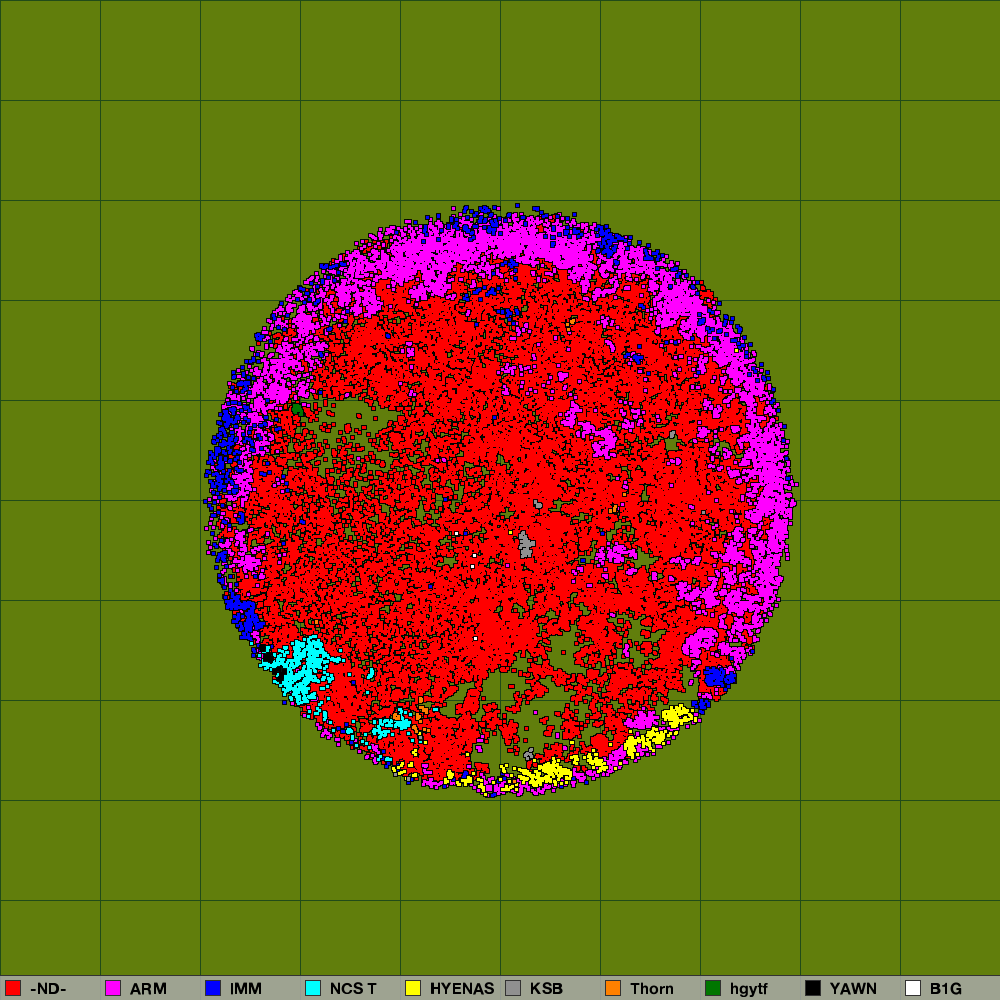Click the solid blue IMM block at lower right

point(716,677)
